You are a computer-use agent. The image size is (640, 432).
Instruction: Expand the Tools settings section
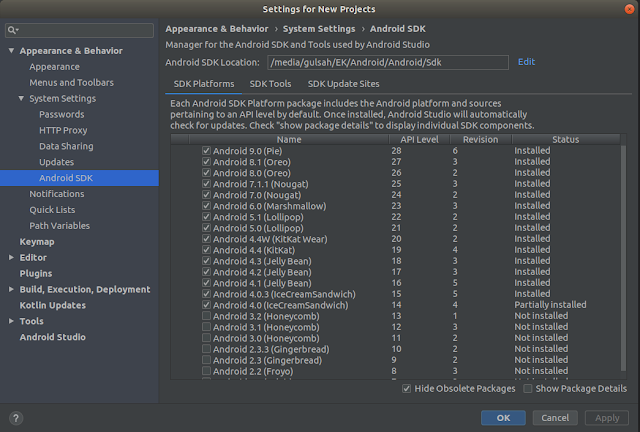pyautogui.click(x=11, y=321)
